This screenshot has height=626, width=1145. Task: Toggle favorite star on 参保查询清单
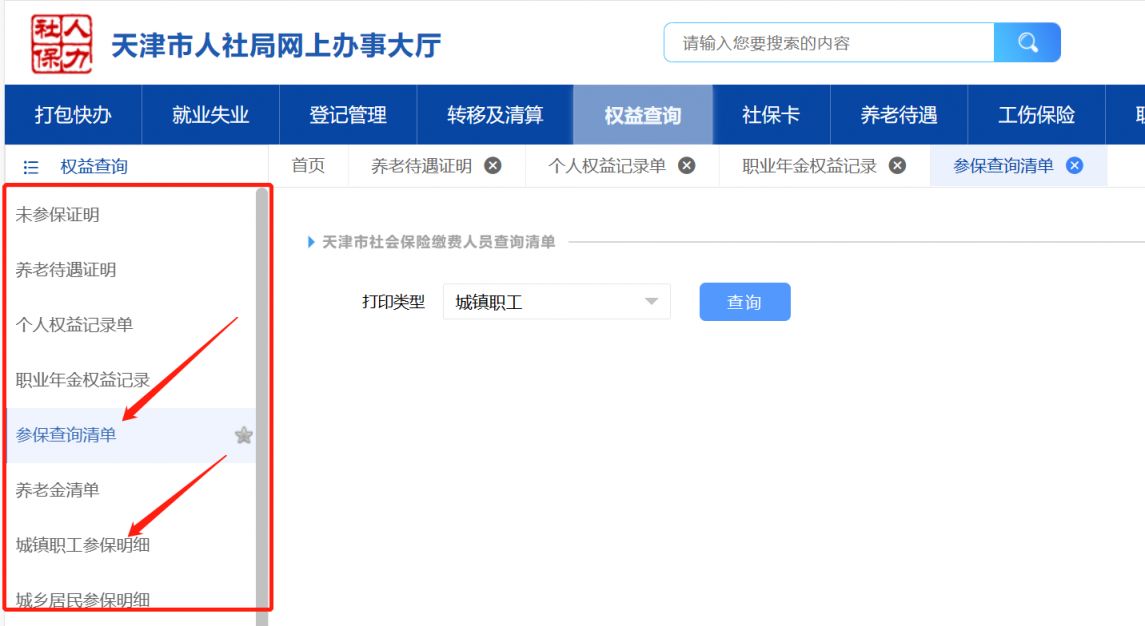tap(243, 435)
